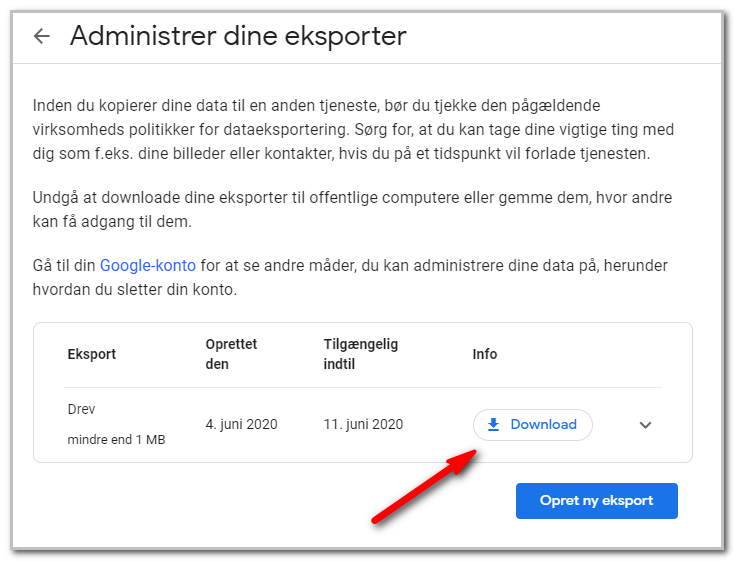The image size is (735, 561).
Task: Click the 'Administrer dine eksporter' page heading
Action: click(238, 36)
